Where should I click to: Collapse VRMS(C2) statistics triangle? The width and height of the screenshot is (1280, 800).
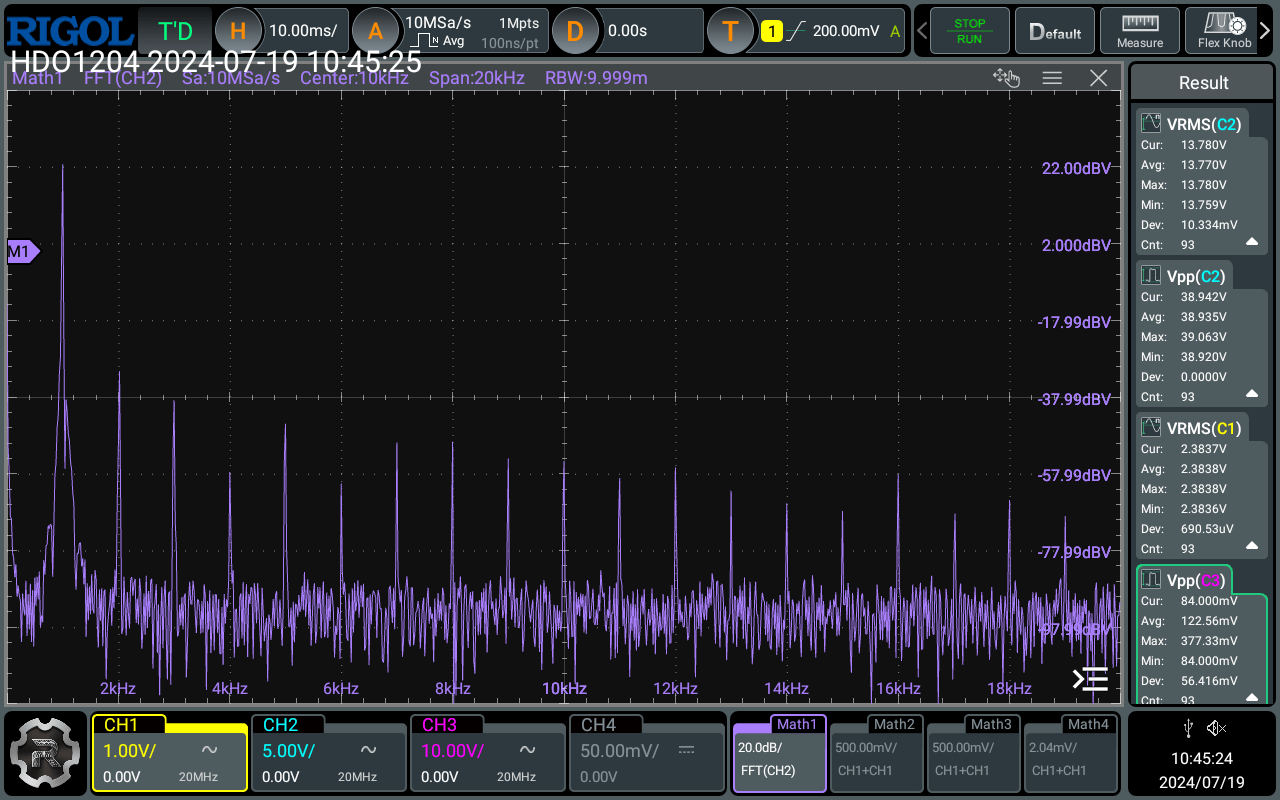click(x=1251, y=242)
